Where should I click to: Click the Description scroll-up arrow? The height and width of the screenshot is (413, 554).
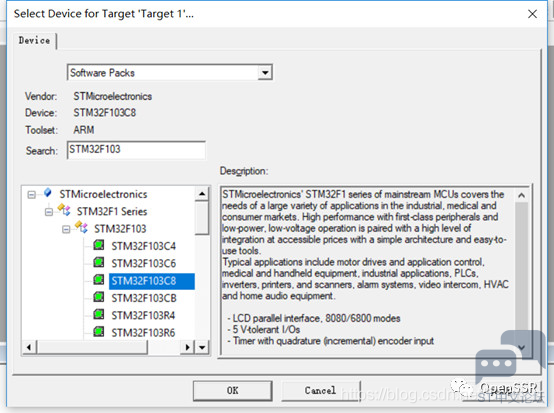[521, 195]
